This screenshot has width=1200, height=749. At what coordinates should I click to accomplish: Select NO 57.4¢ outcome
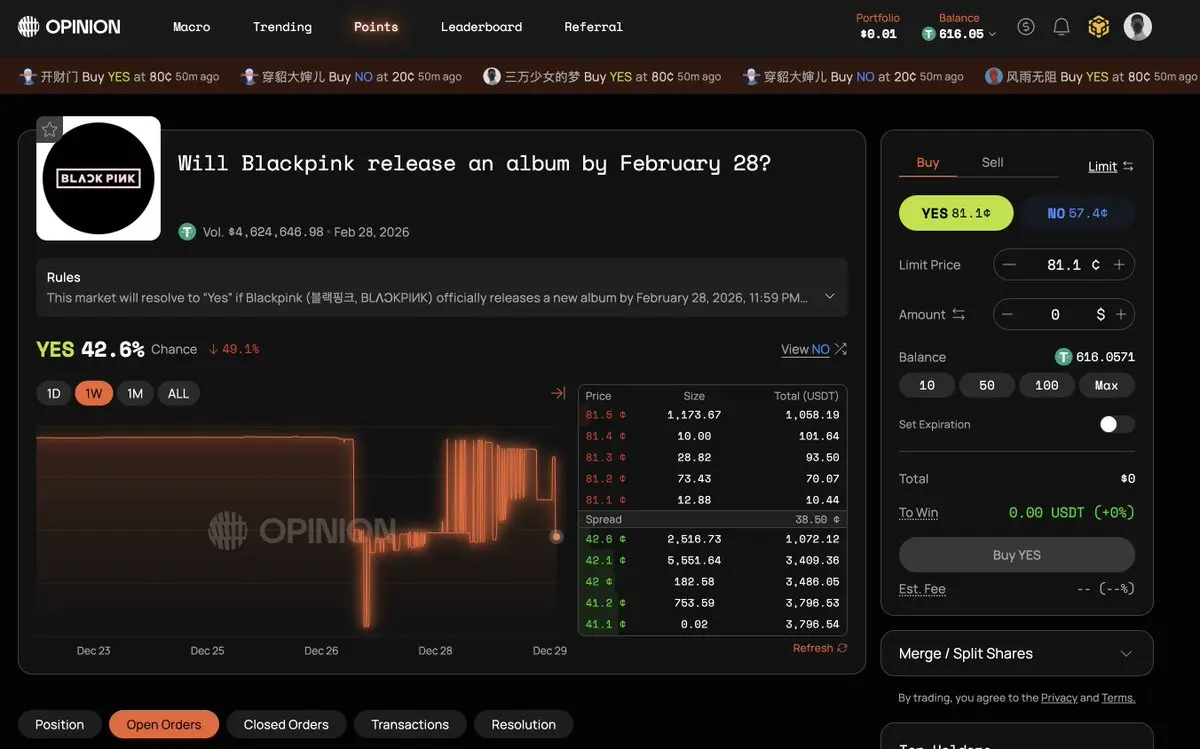point(1077,213)
